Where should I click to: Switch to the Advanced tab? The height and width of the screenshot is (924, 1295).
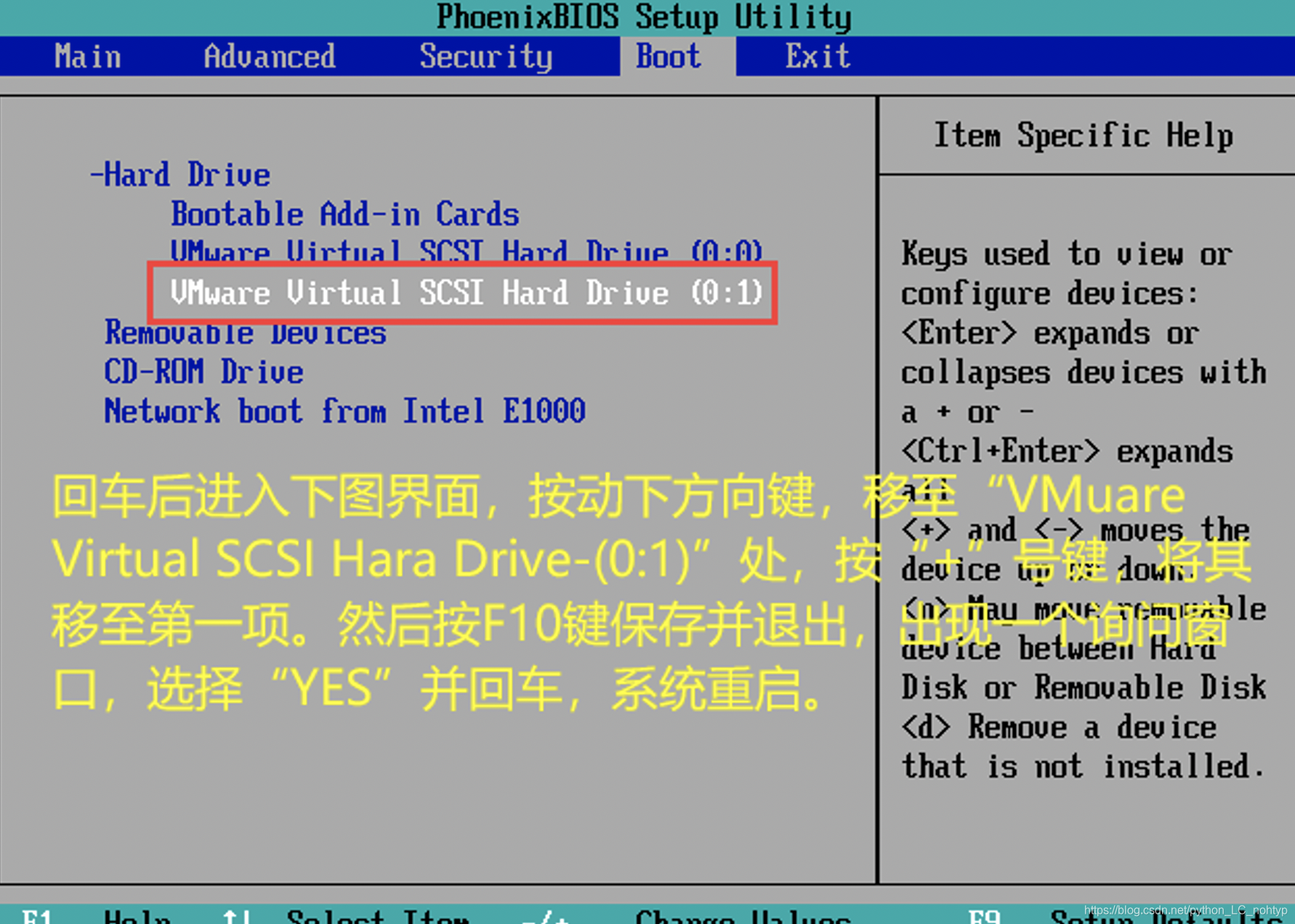[x=270, y=57]
